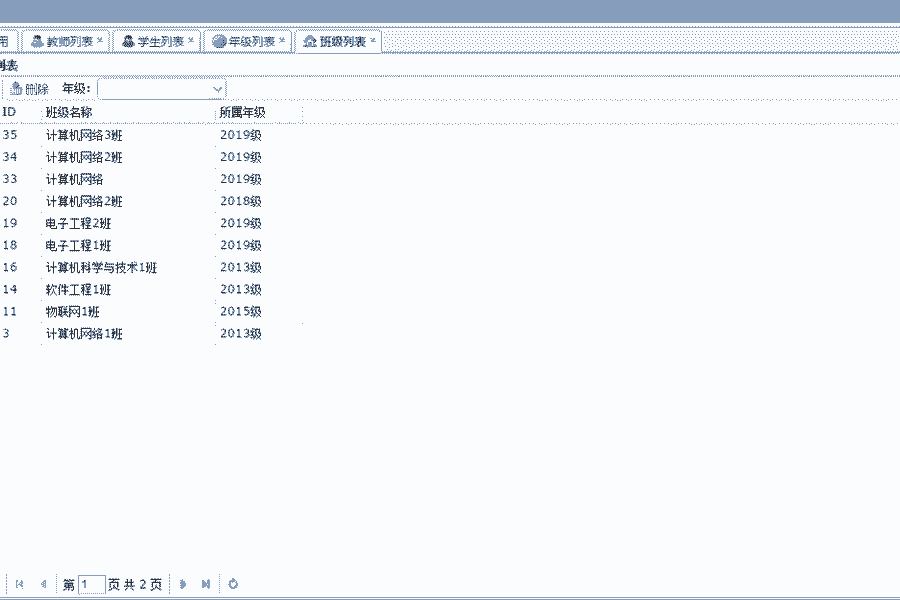This screenshot has height=600, width=900.
Task: Go to the next page icon
Action: (x=183, y=584)
